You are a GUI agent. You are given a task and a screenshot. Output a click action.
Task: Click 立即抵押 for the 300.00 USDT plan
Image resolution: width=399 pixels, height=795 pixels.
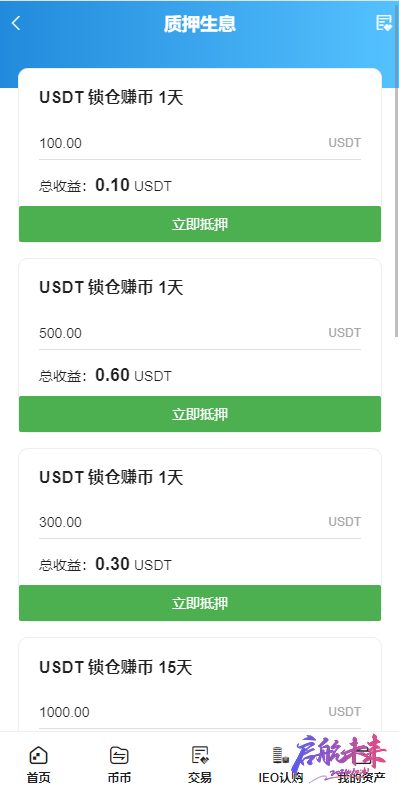[x=200, y=603]
